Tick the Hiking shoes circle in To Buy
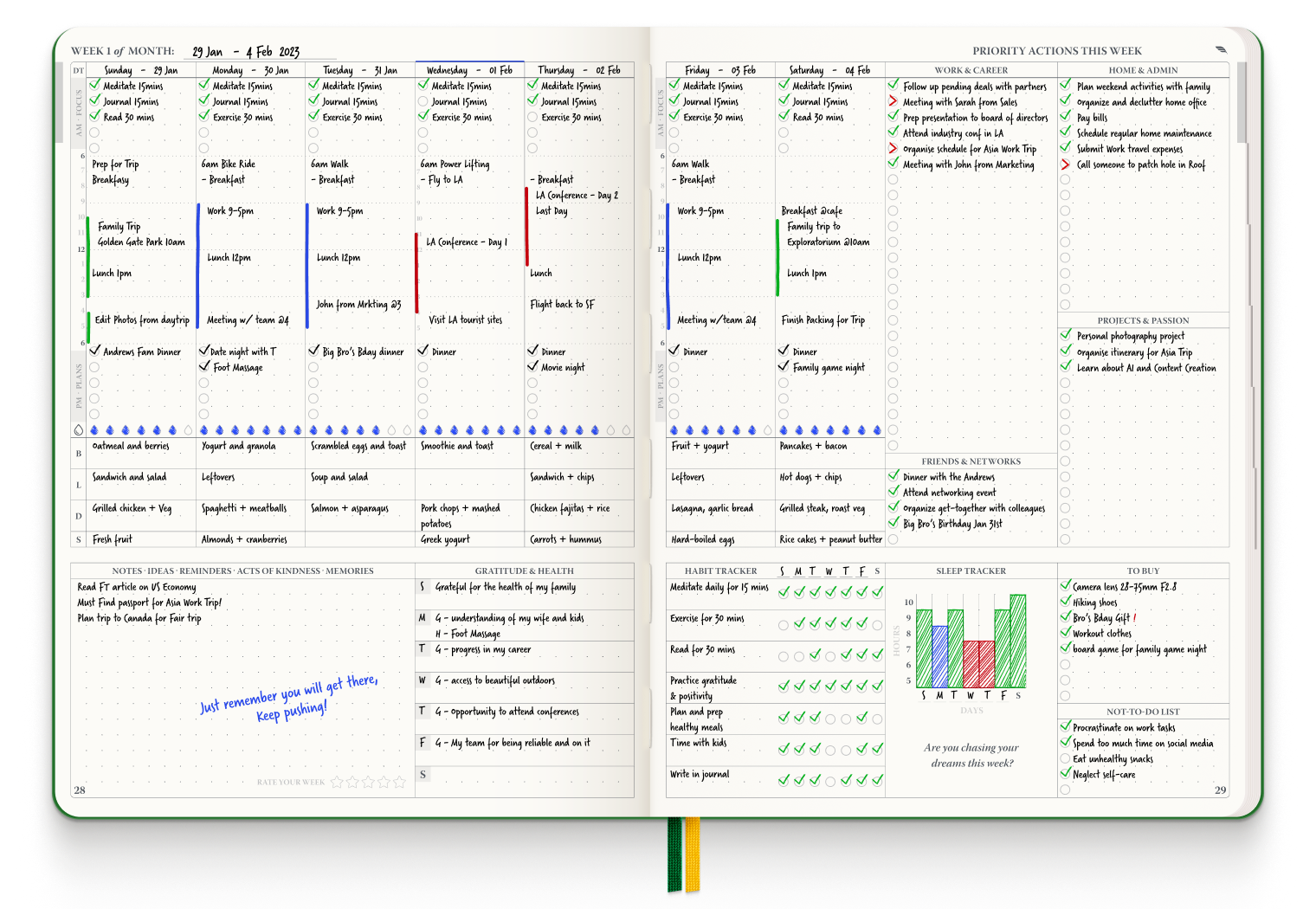The width and height of the screenshot is (1316, 909). point(1066,602)
